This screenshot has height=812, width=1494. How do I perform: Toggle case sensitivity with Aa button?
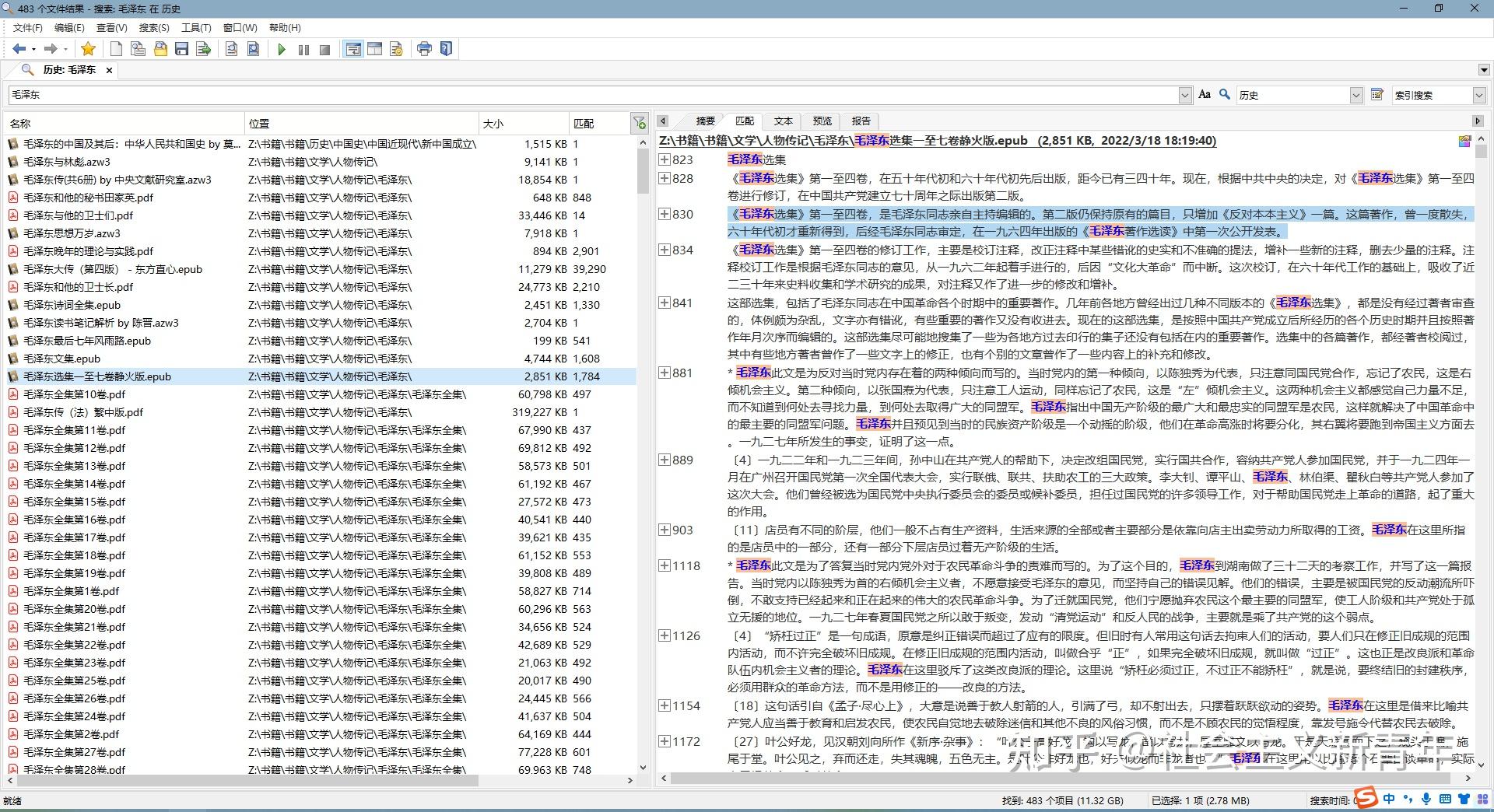tap(1204, 94)
